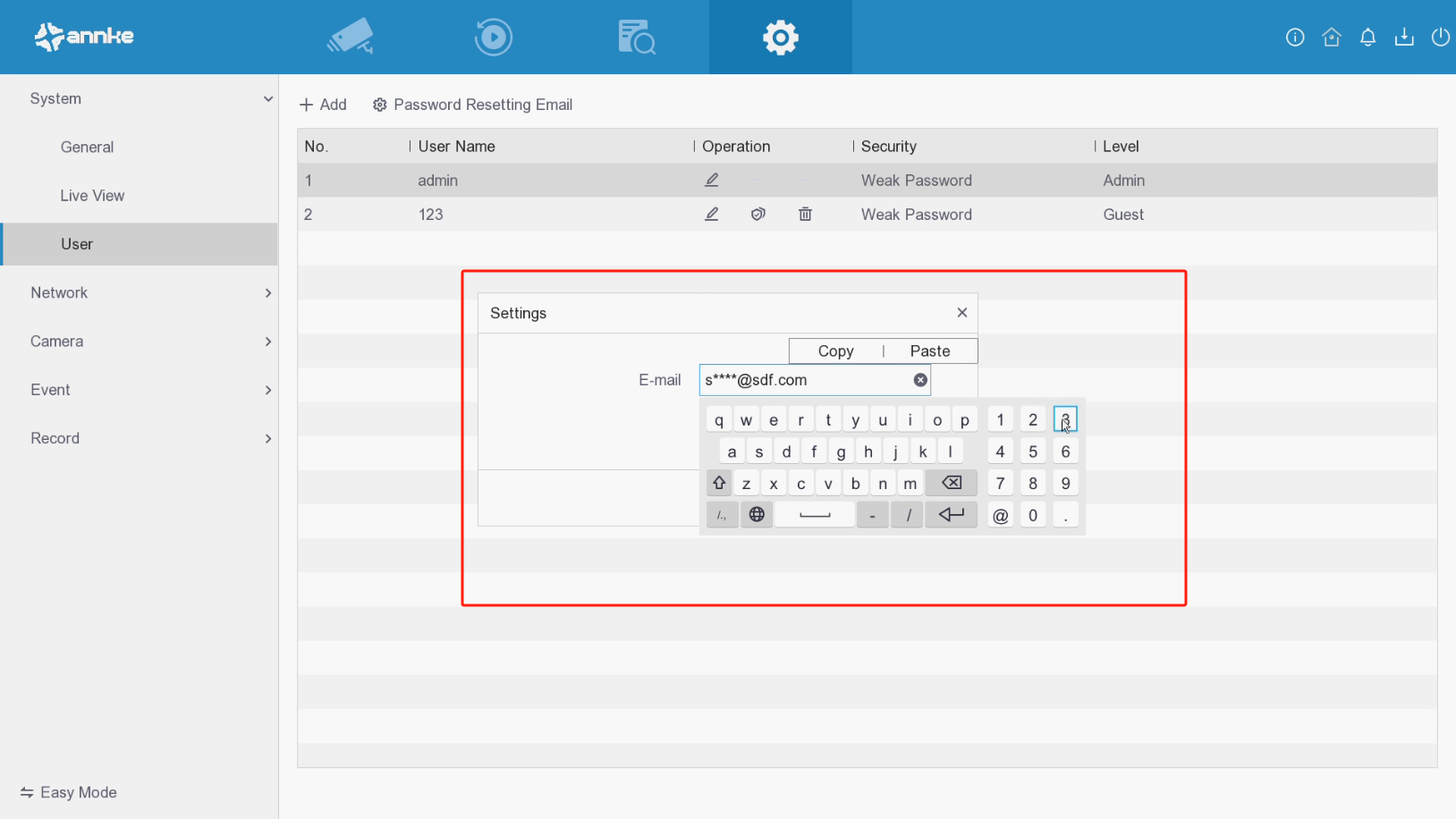The width and height of the screenshot is (1456, 819).
Task: Toggle Easy Mode at bottom left
Action: click(x=69, y=792)
